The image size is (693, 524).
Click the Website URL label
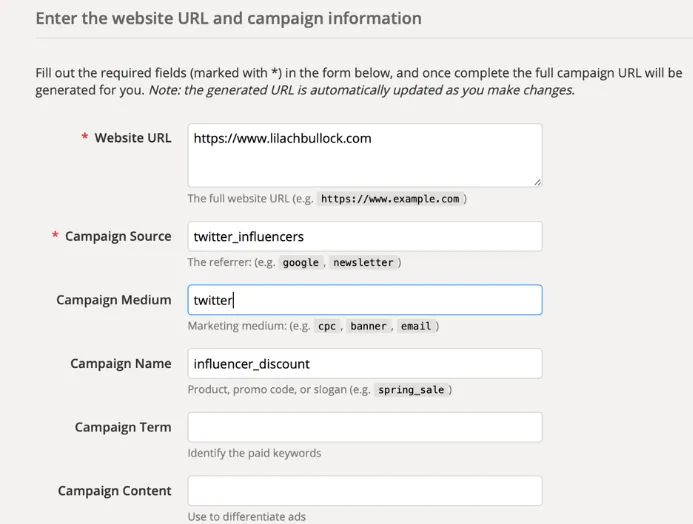point(132,138)
